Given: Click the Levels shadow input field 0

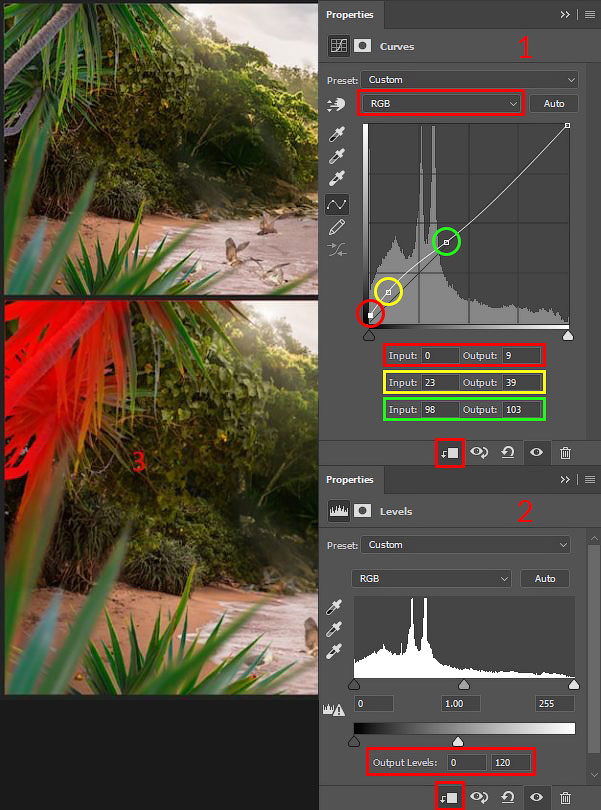Looking at the screenshot, I should (374, 704).
